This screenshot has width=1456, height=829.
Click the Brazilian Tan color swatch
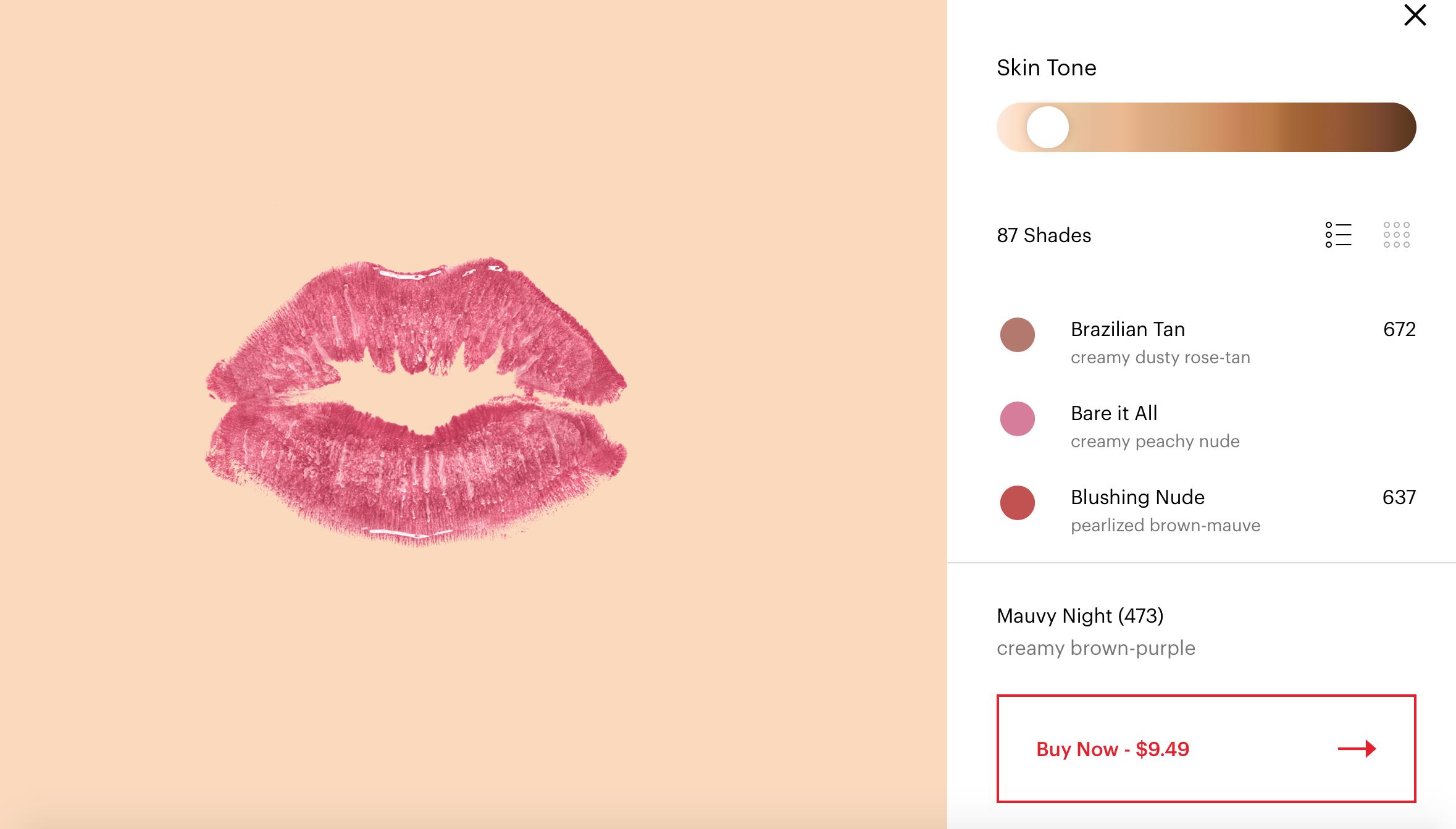point(1017,335)
